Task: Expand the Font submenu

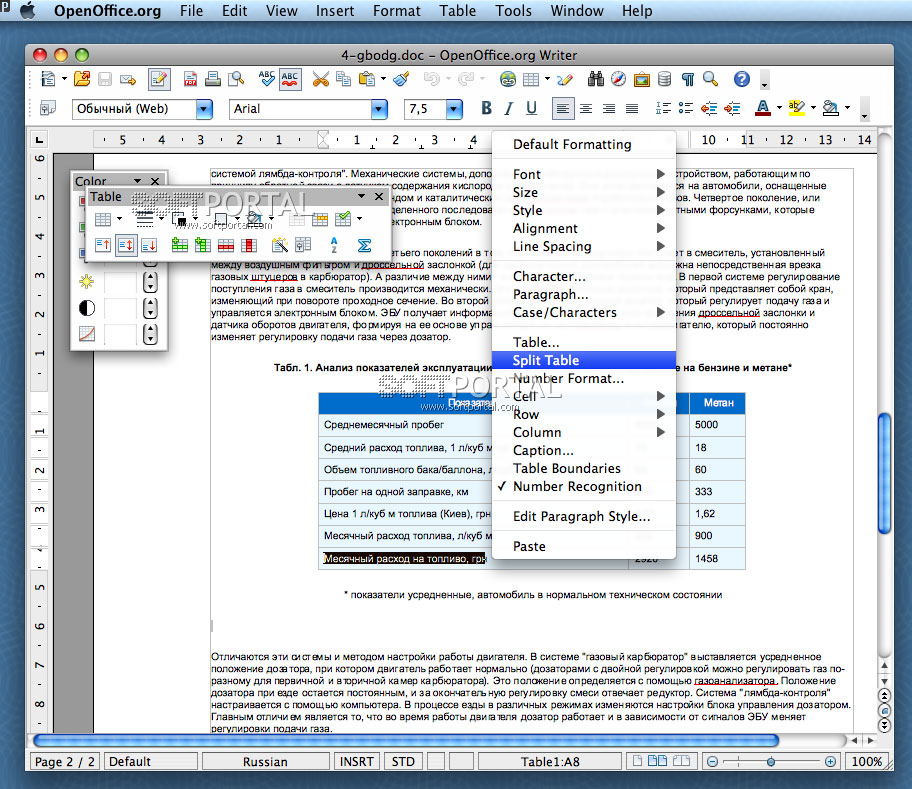Action: (583, 174)
